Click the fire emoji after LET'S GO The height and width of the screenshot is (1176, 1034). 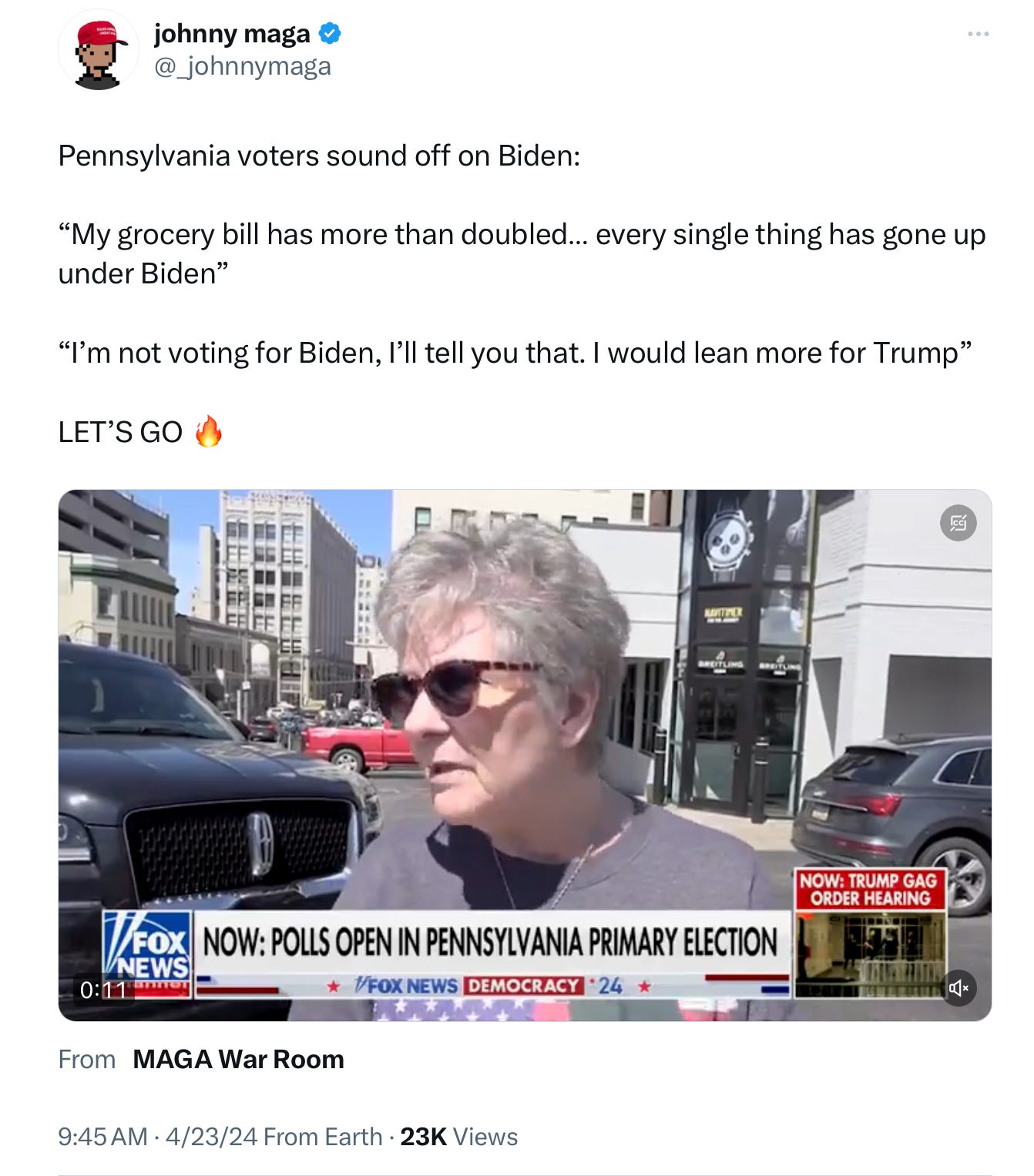point(208,431)
